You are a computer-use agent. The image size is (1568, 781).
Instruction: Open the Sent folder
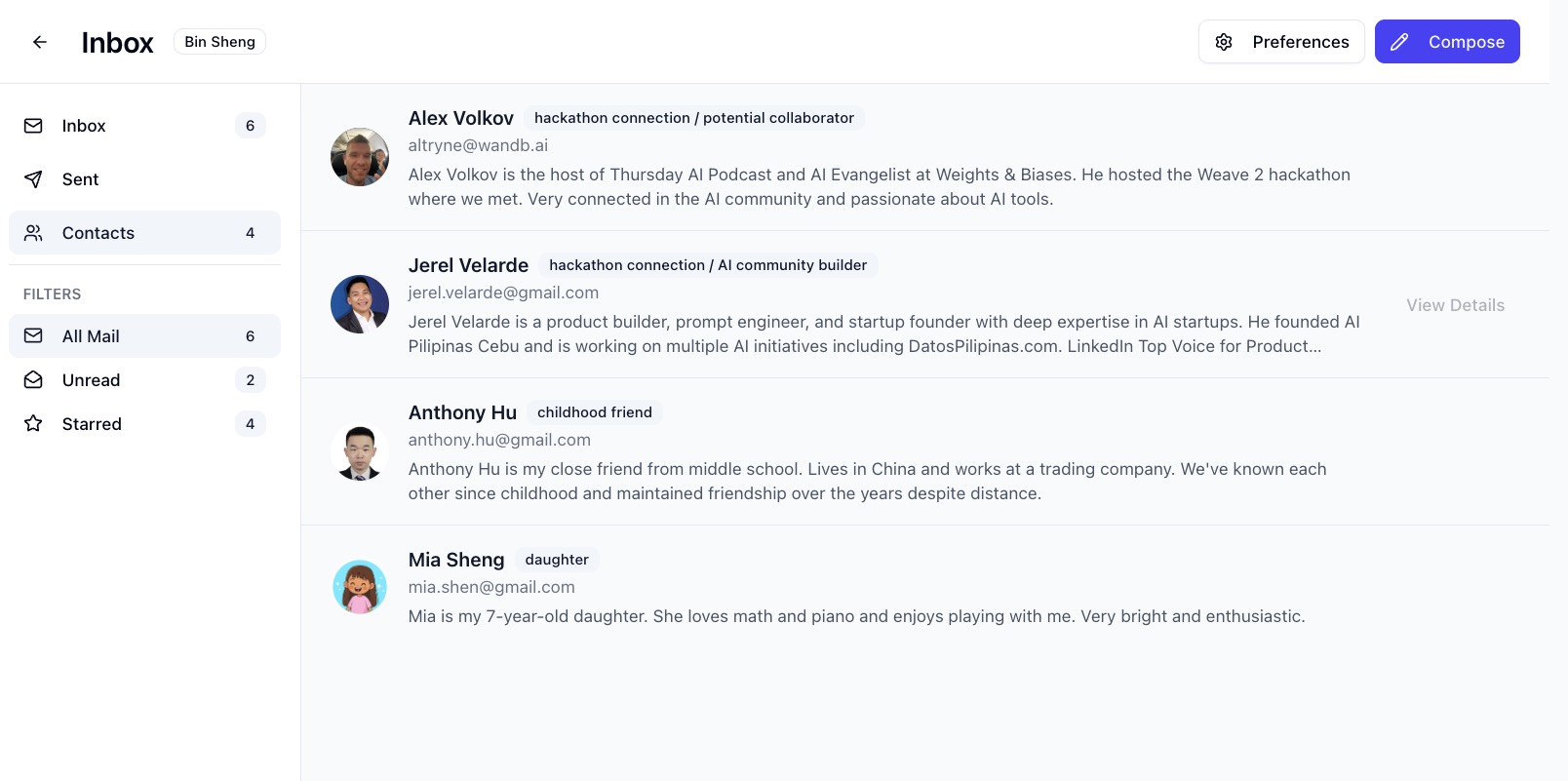[81, 179]
